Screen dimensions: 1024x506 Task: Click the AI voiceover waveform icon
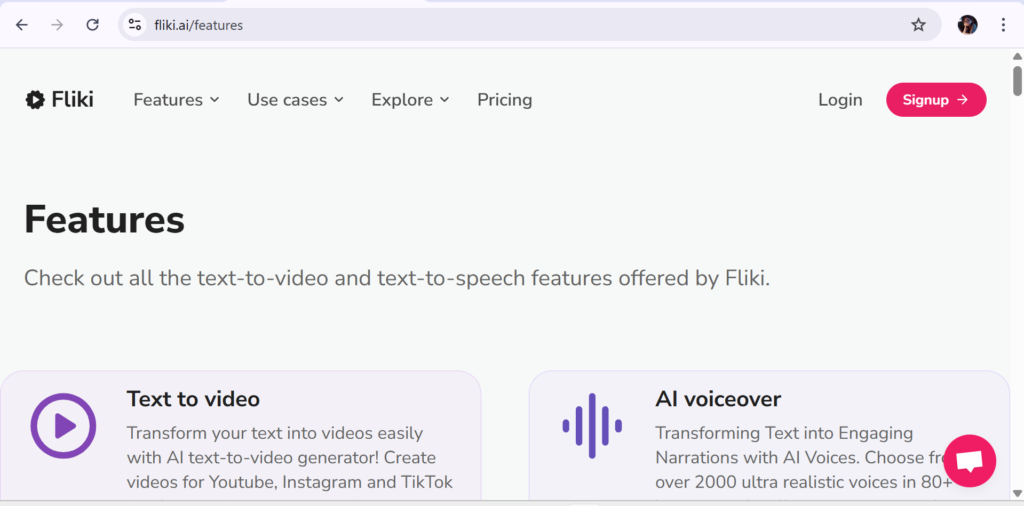(592, 426)
